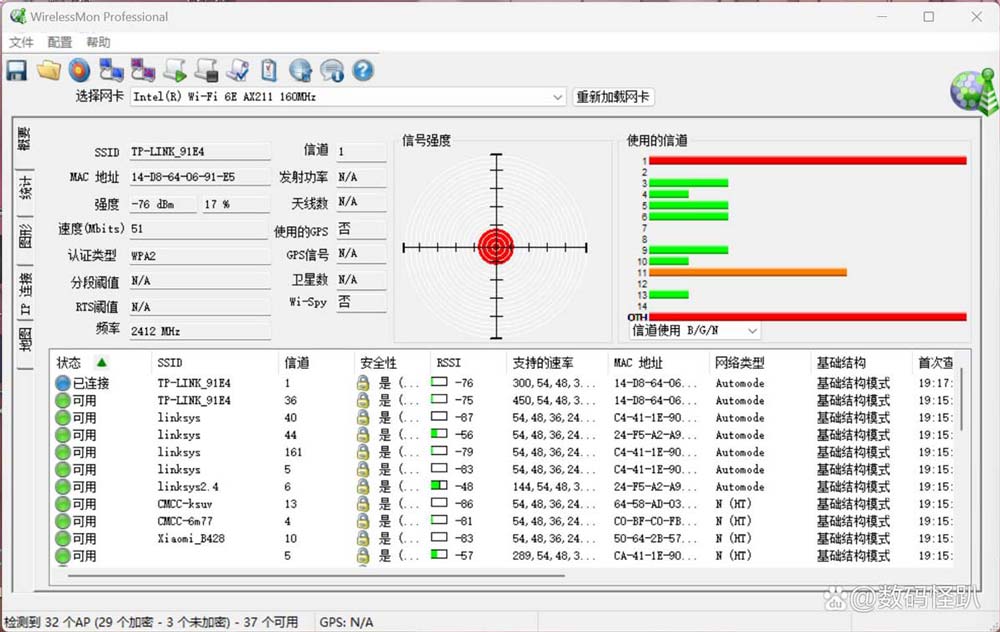
Task: Click status bar text '检测到 32 个AP'
Action: pos(48,622)
